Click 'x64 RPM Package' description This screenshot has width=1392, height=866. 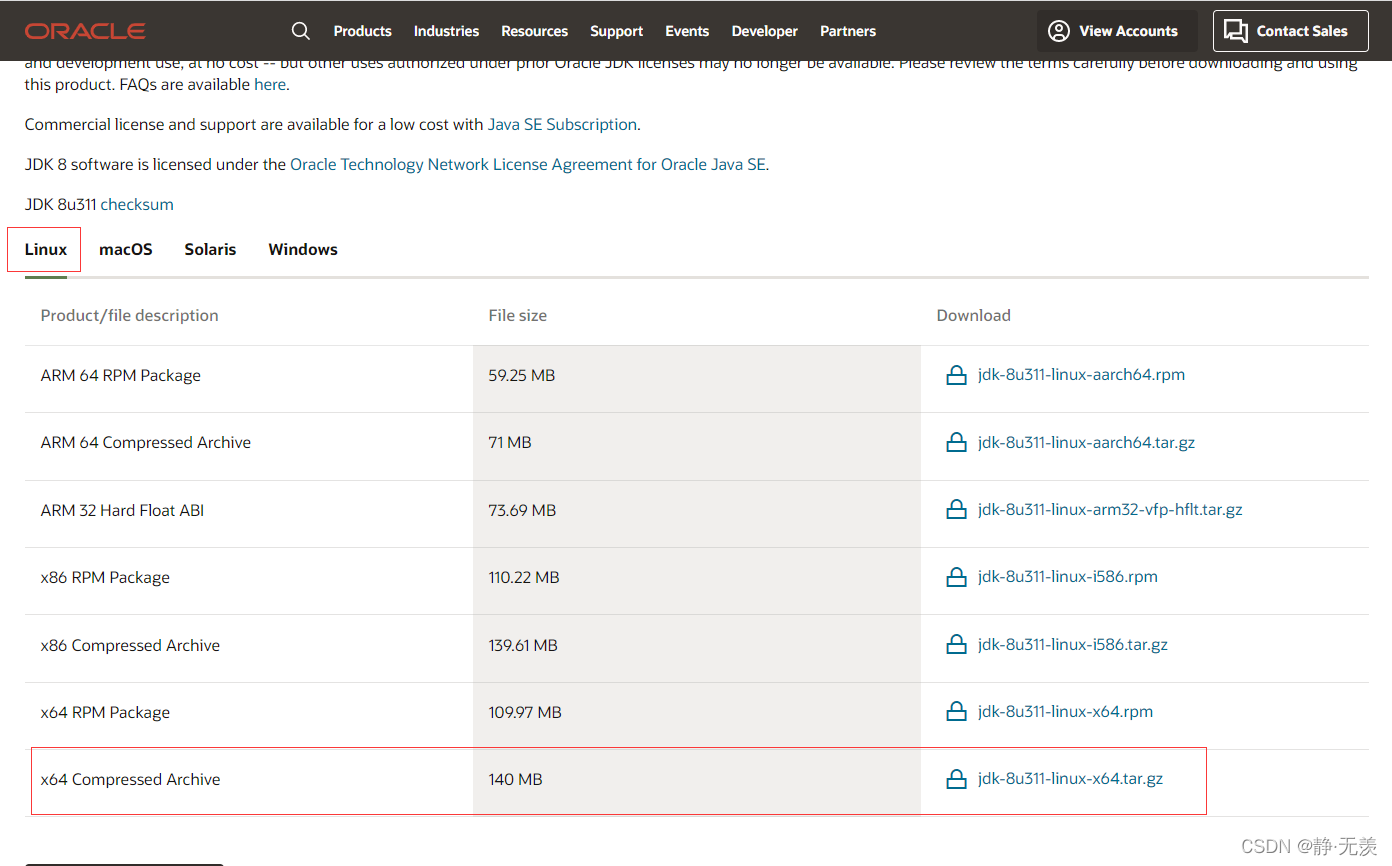pyautogui.click(x=105, y=712)
